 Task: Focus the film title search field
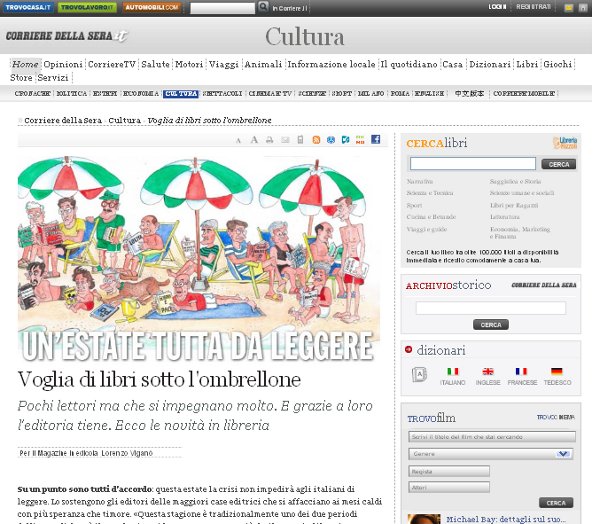(491, 436)
